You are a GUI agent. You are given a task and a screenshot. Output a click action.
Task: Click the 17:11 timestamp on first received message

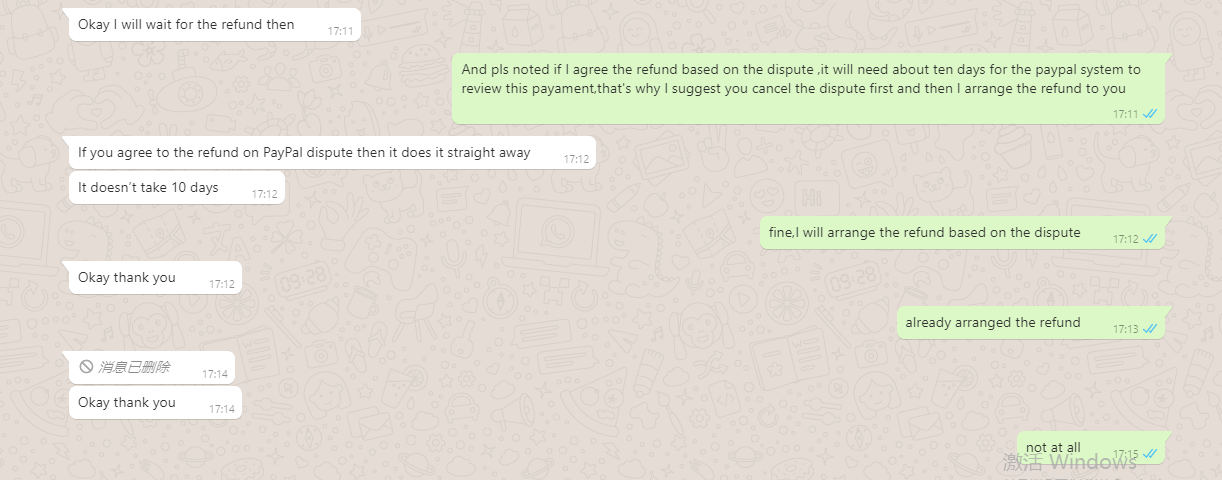pyautogui.click(x=340, y=31)
